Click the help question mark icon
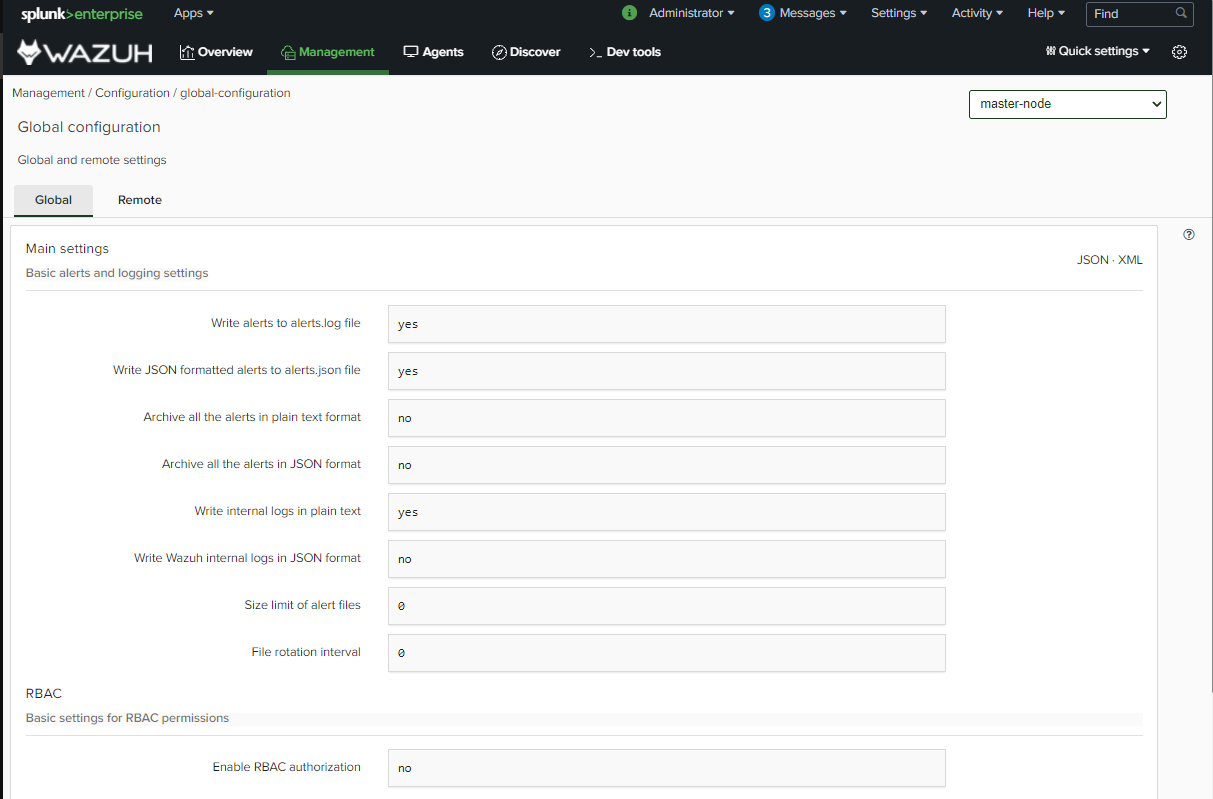1213x799 pixels. pos(1188,234)
